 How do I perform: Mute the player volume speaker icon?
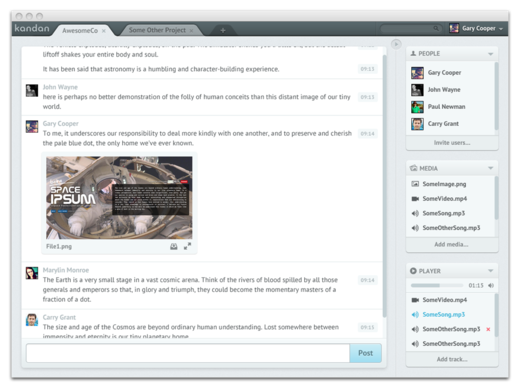(x=491, y=285)
